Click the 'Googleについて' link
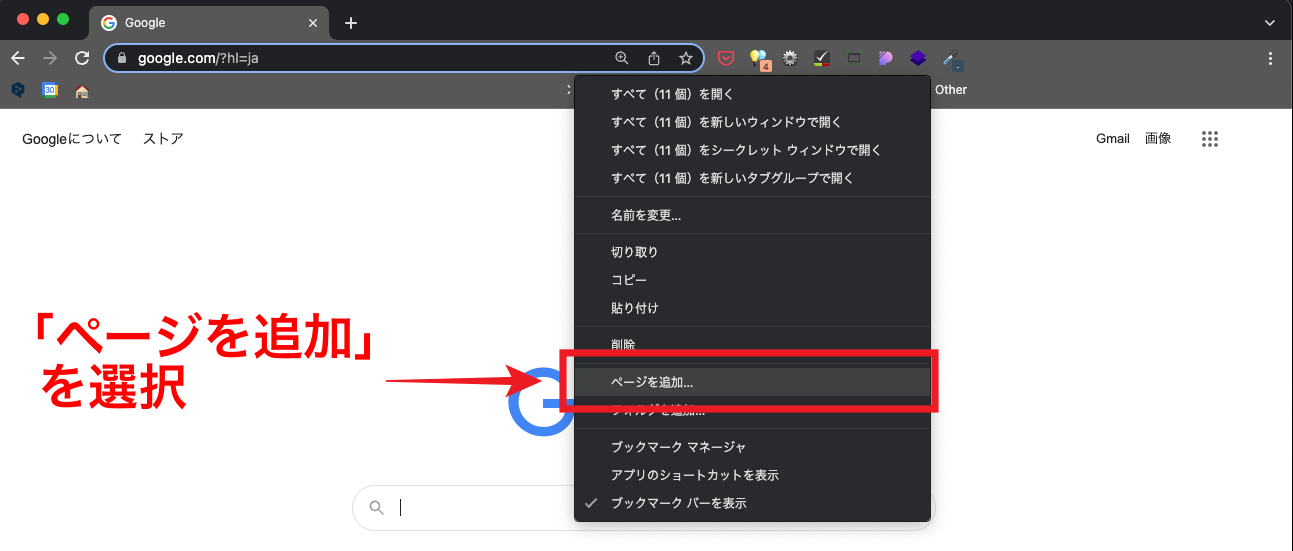The height and width of the screenshot is (551, 1293). pyautogui.click(x=72, y=139)
